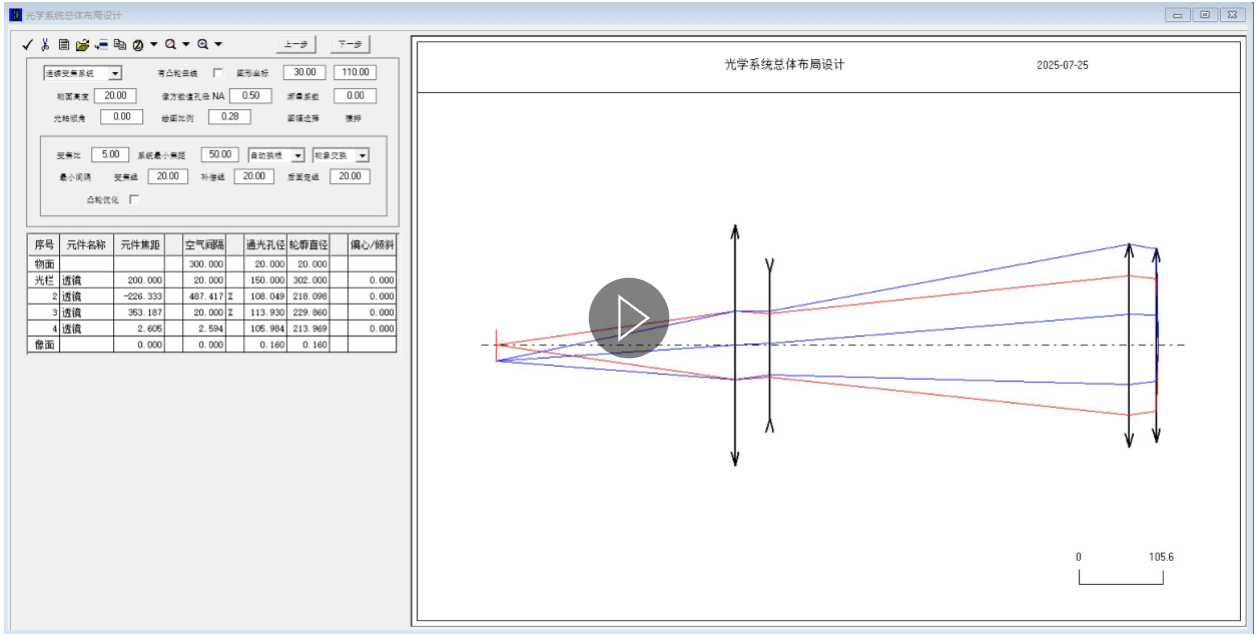Click the checkmark confirm icon
The width and height of the screenshot is (1257, 638).
coord(28,44)
